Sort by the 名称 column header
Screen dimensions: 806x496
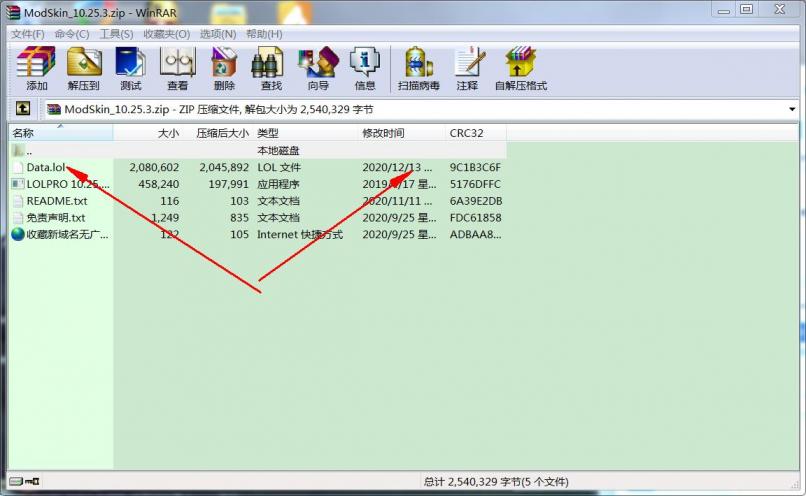click(61, 133)
